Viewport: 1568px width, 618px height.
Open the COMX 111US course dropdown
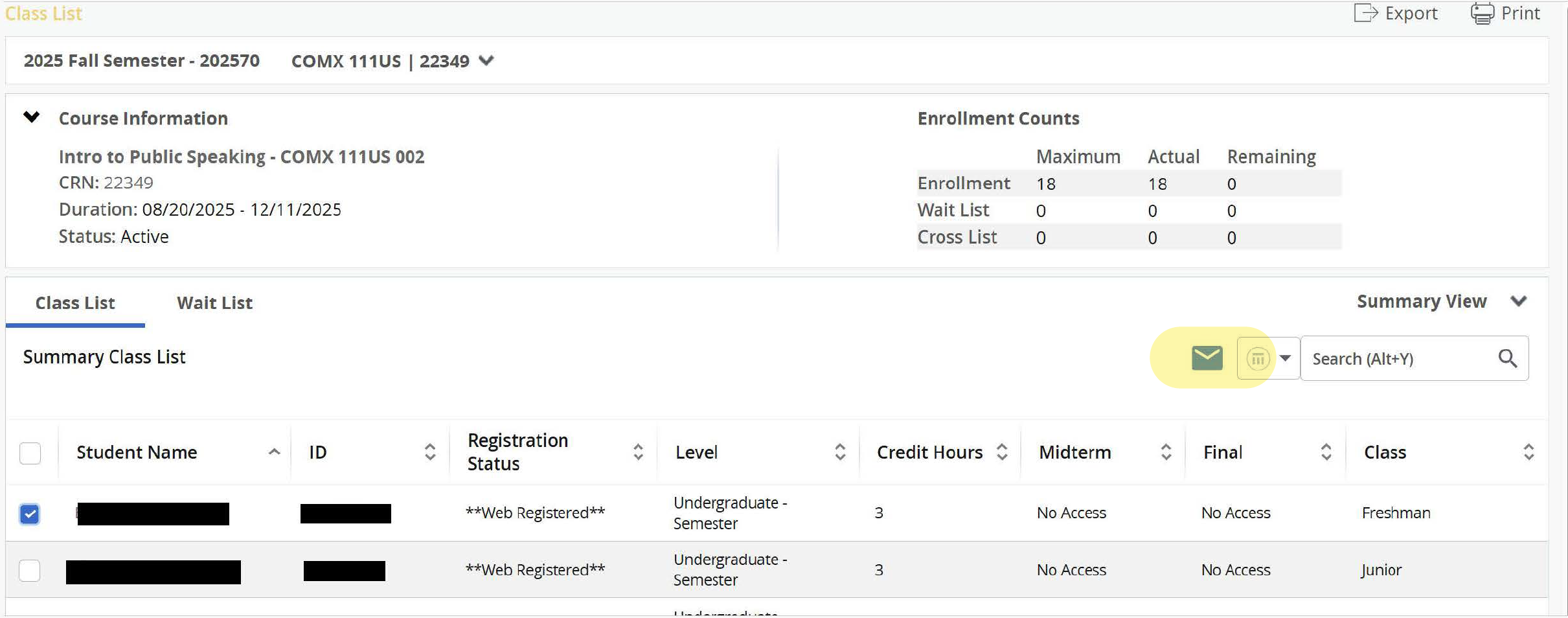486,61
